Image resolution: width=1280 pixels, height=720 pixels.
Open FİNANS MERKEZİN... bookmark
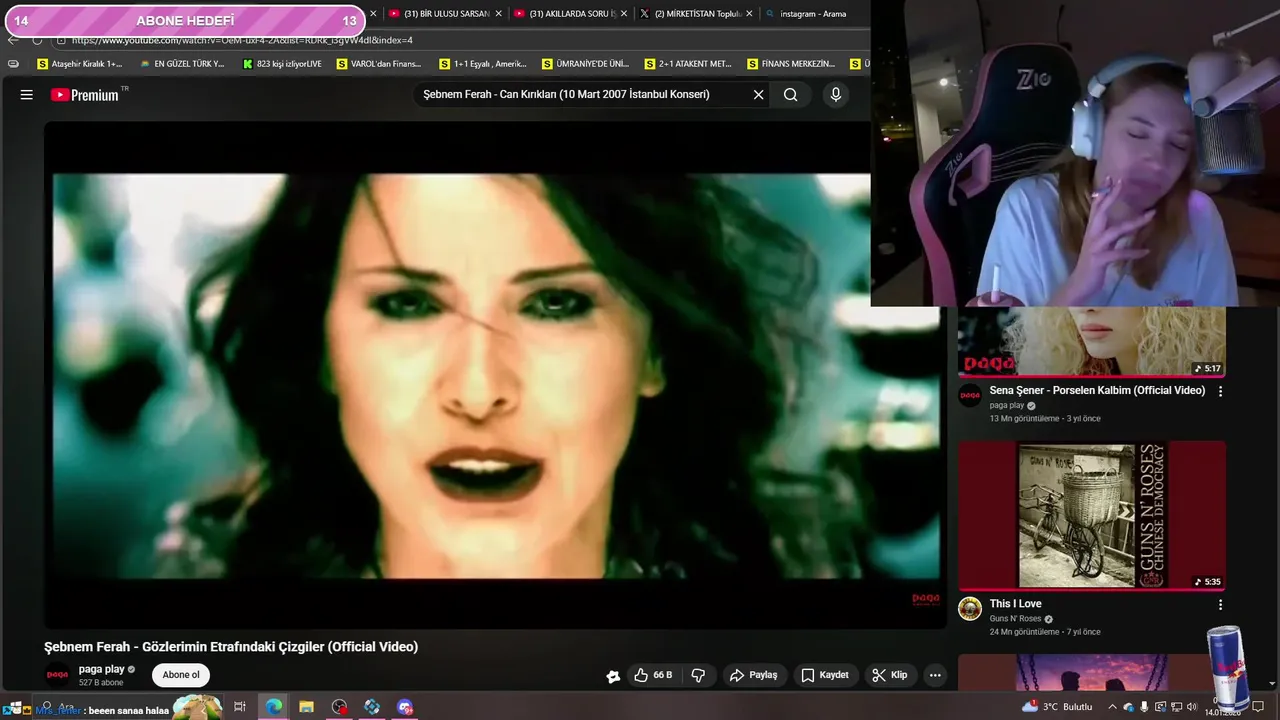[x=790, y=64]
